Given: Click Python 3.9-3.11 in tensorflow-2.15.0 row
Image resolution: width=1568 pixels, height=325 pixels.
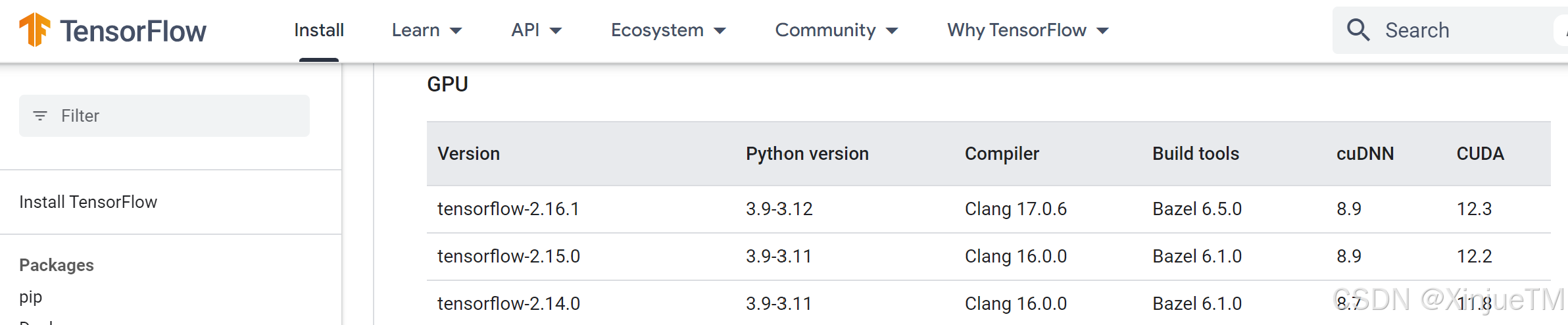Looking at the screenshot, I should [x=779, y=257].
